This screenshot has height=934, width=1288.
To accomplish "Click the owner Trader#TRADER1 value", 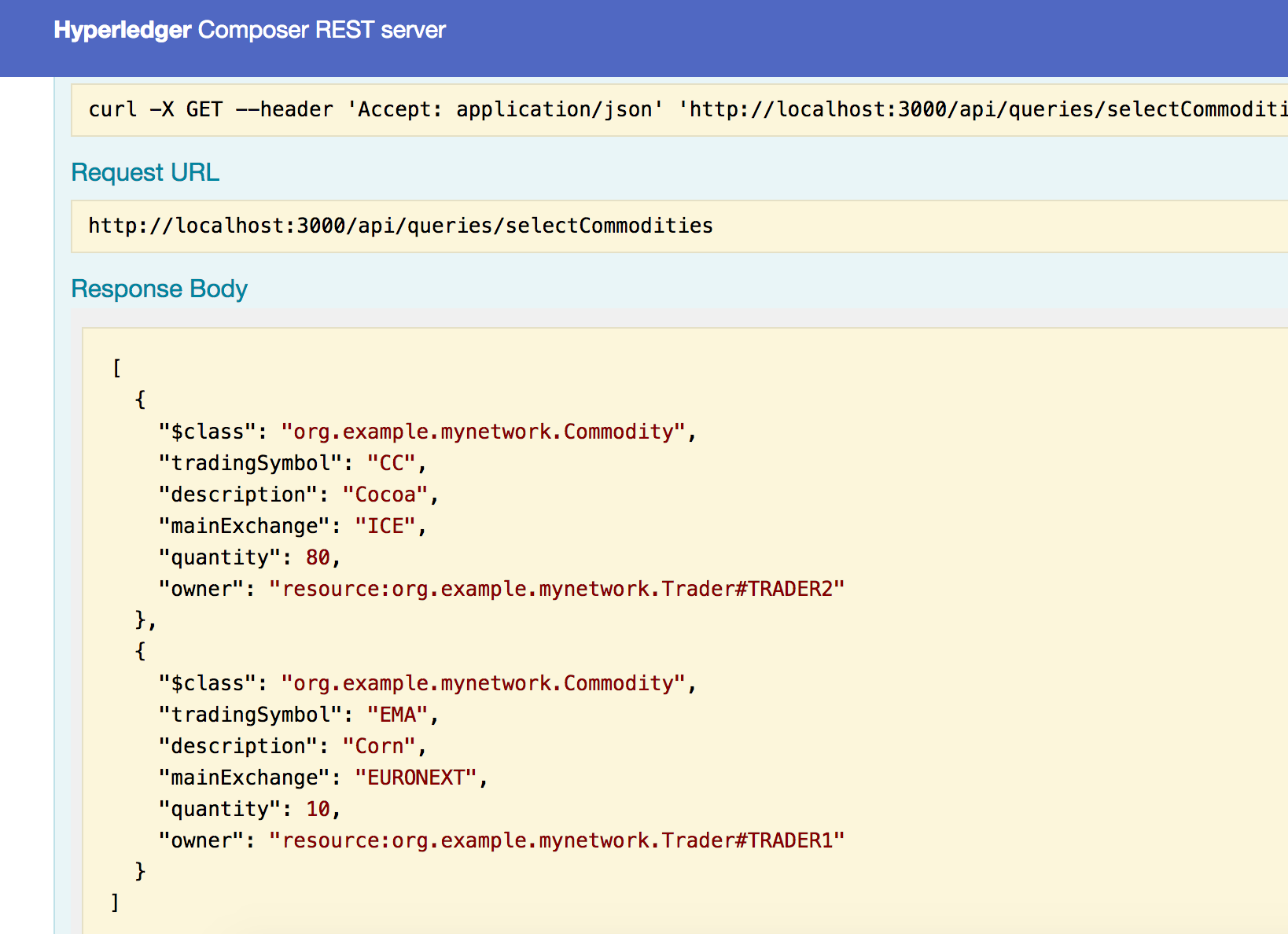I will pos(557,840).
